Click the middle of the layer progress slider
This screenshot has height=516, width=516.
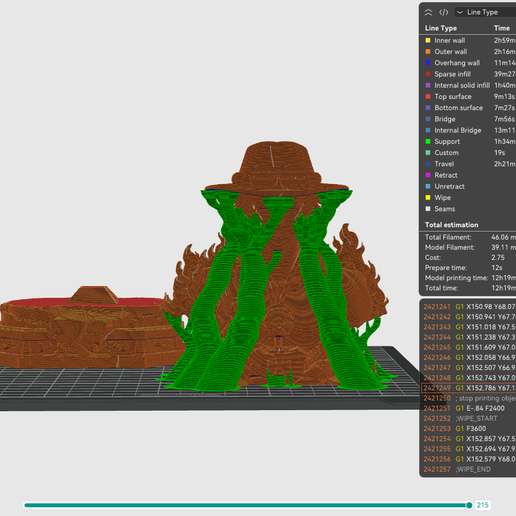click(247, 505)
